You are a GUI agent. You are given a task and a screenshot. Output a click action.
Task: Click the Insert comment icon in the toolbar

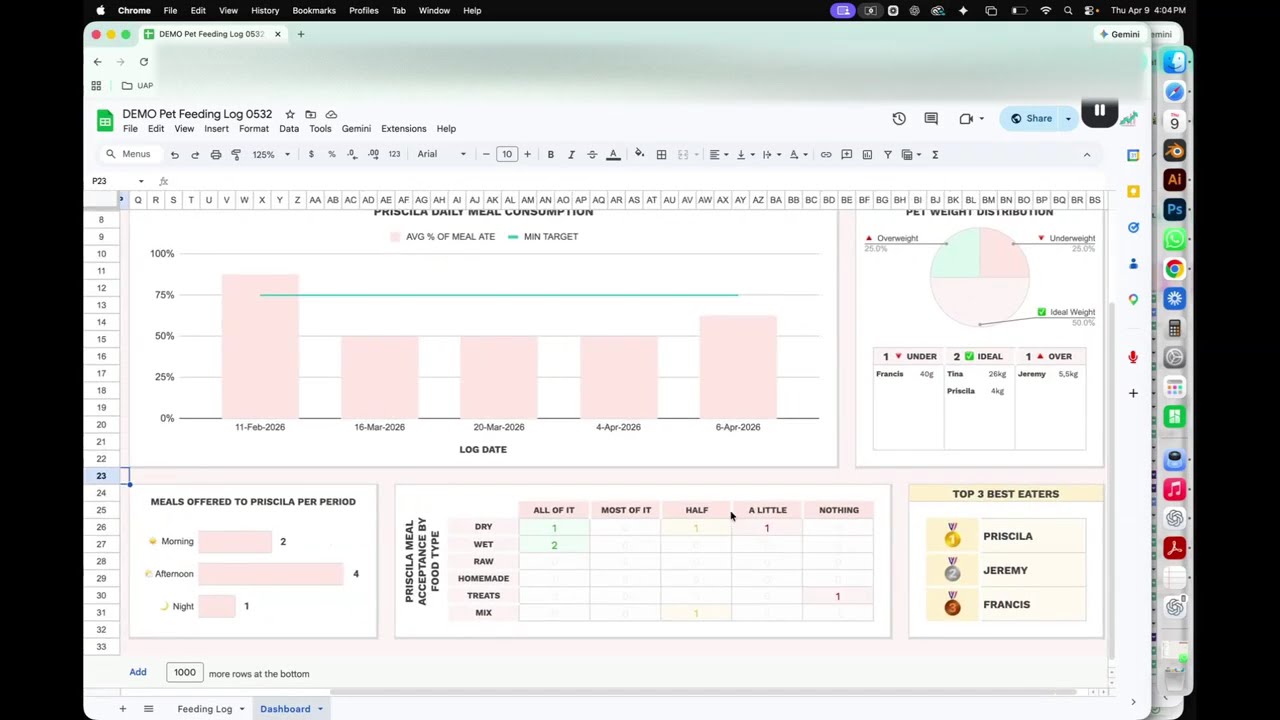click(x=846, y=155)
